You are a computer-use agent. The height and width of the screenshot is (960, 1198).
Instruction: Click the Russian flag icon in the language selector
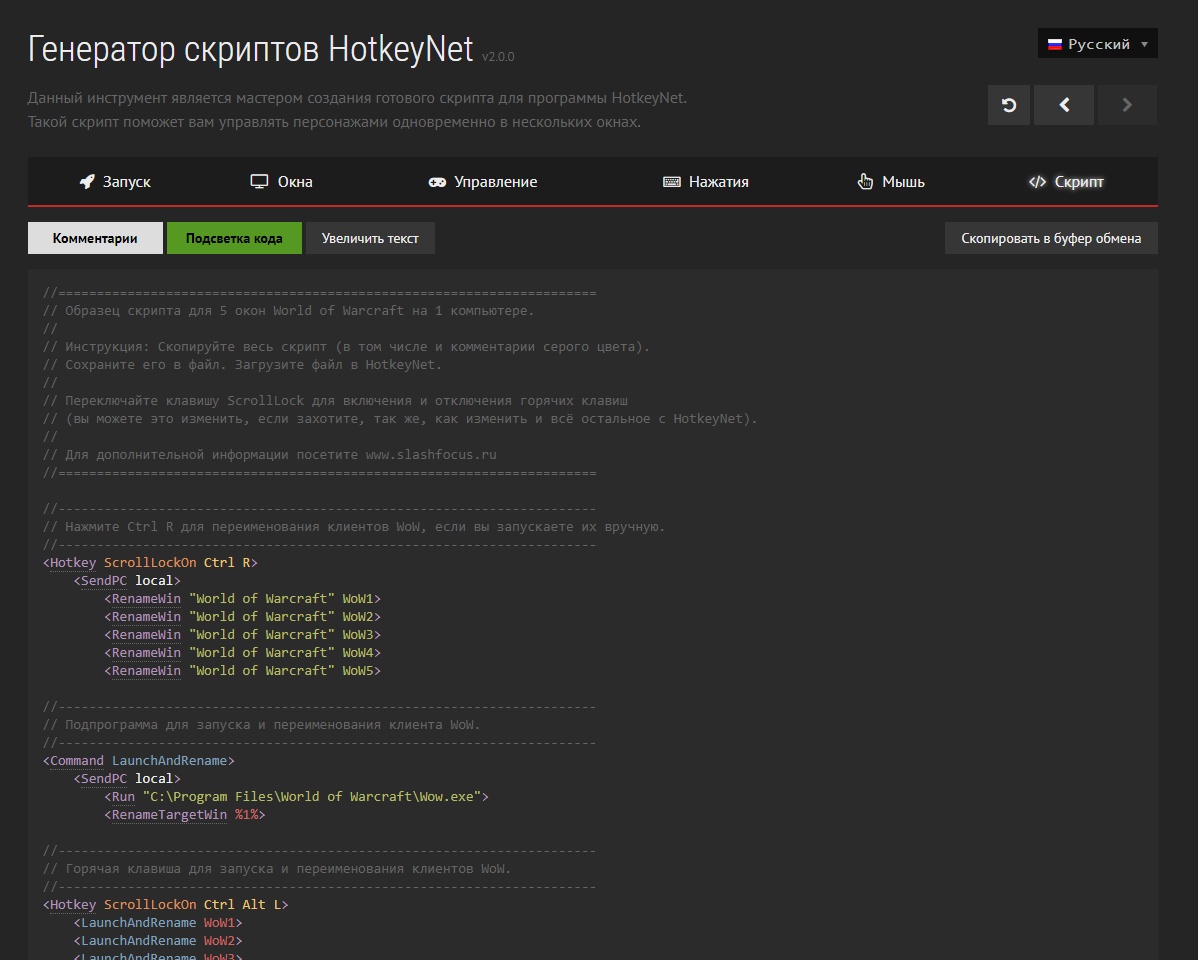click(x=1055, y=44)
